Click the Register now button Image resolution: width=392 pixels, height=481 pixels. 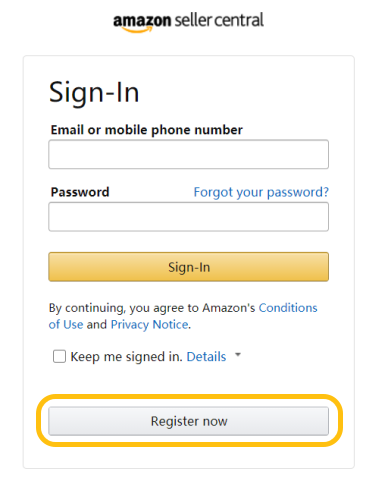[189, 421]
